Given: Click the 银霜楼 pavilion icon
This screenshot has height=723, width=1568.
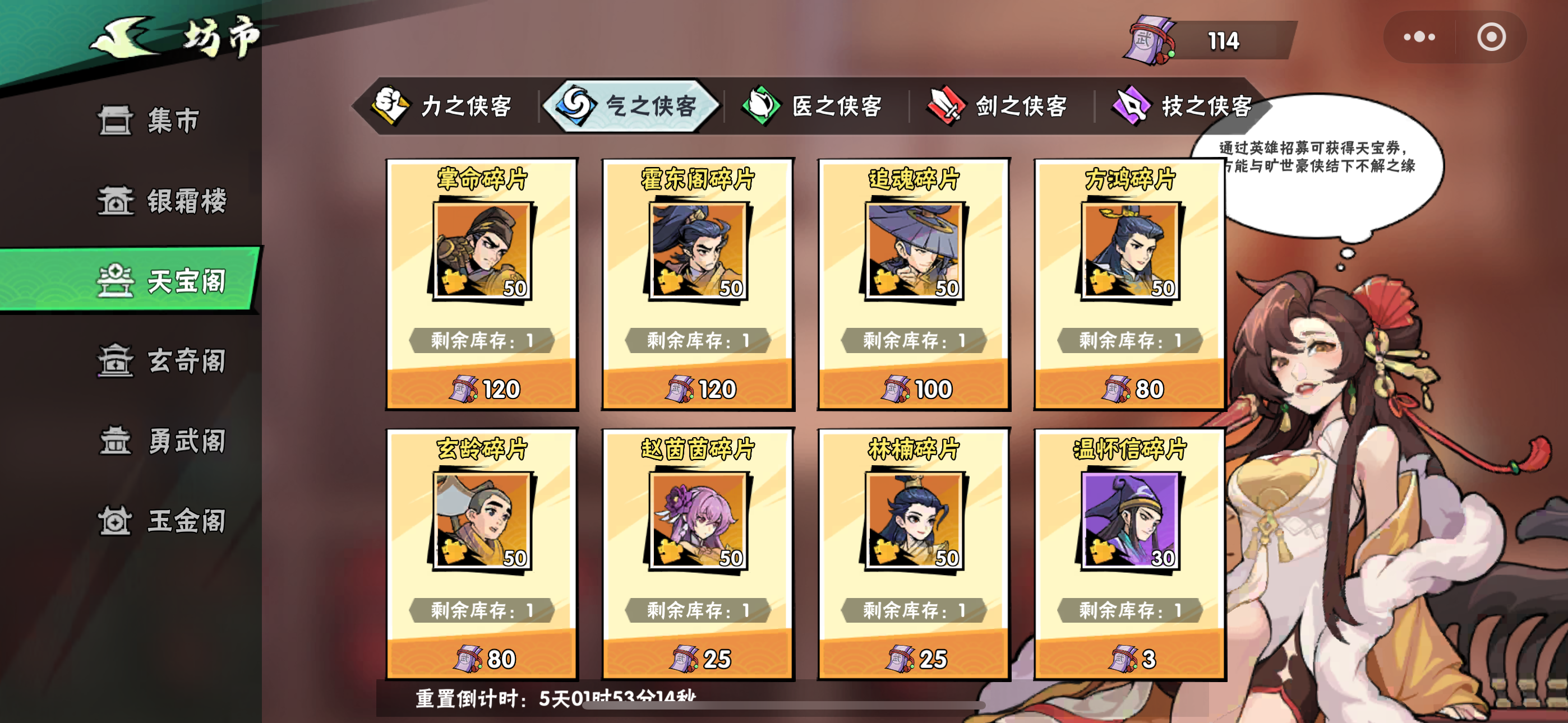Looking at the screenshot, I should pos(115,200).
